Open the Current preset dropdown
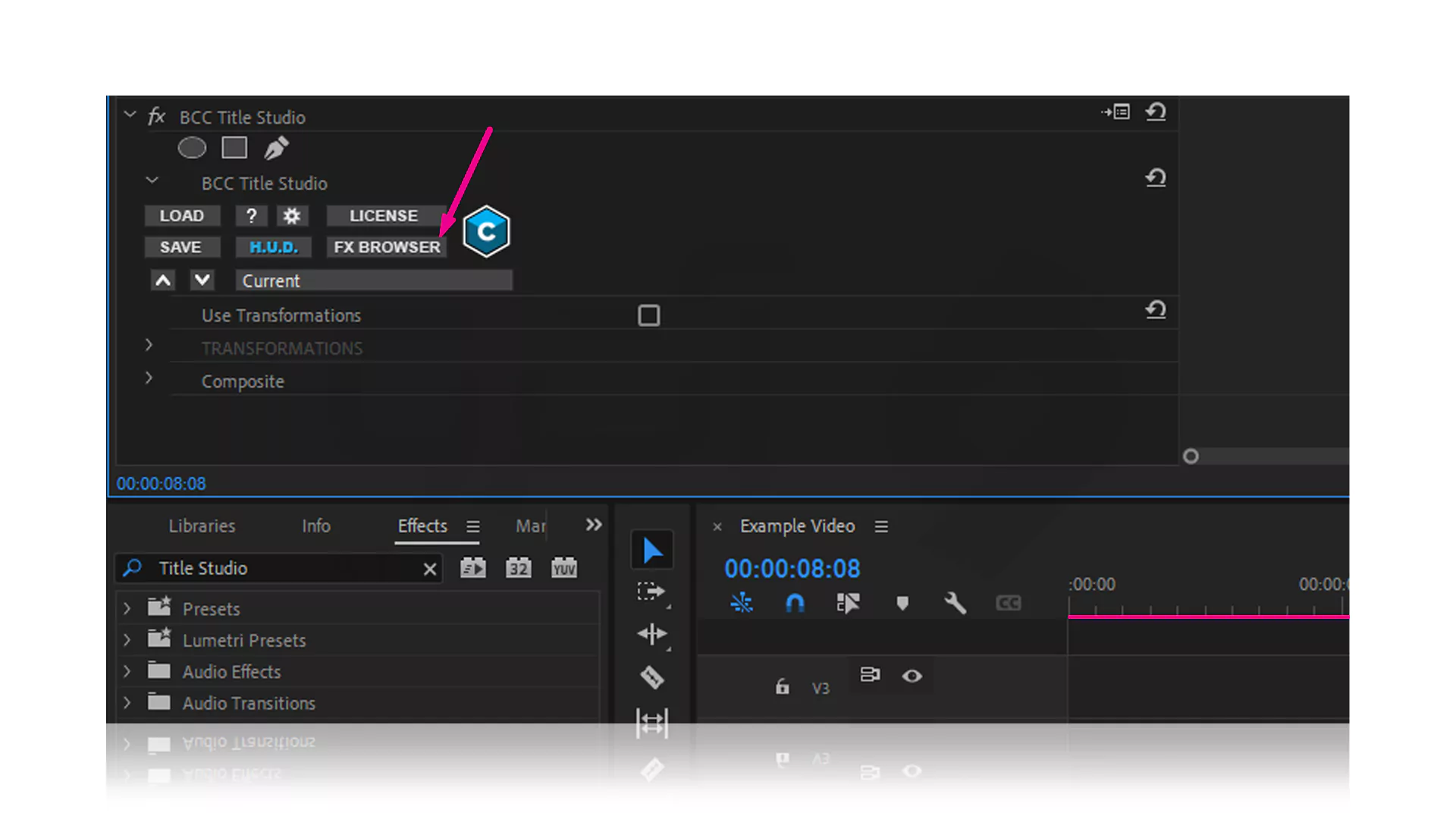Image resolution: width=1456 pixels, height=819 pixels. point(374,281)
